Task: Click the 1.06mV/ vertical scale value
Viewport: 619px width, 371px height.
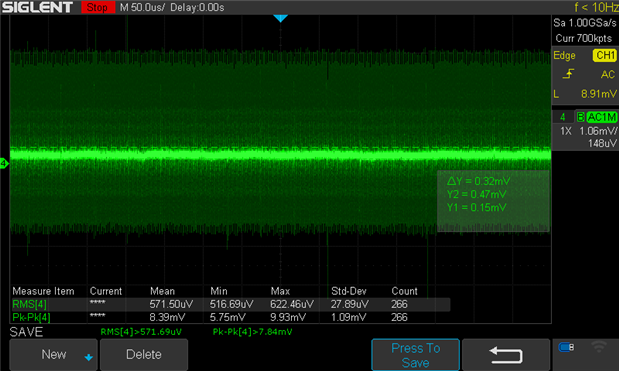Action: point(598,131)
